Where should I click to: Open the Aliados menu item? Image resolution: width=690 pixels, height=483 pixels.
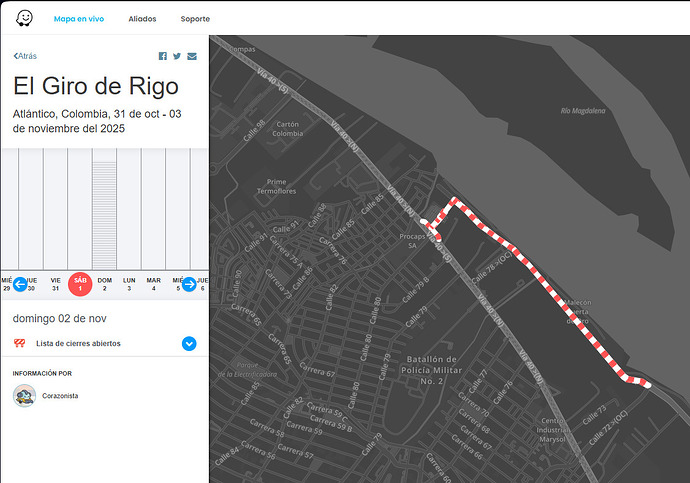click(x=142, y=19)
